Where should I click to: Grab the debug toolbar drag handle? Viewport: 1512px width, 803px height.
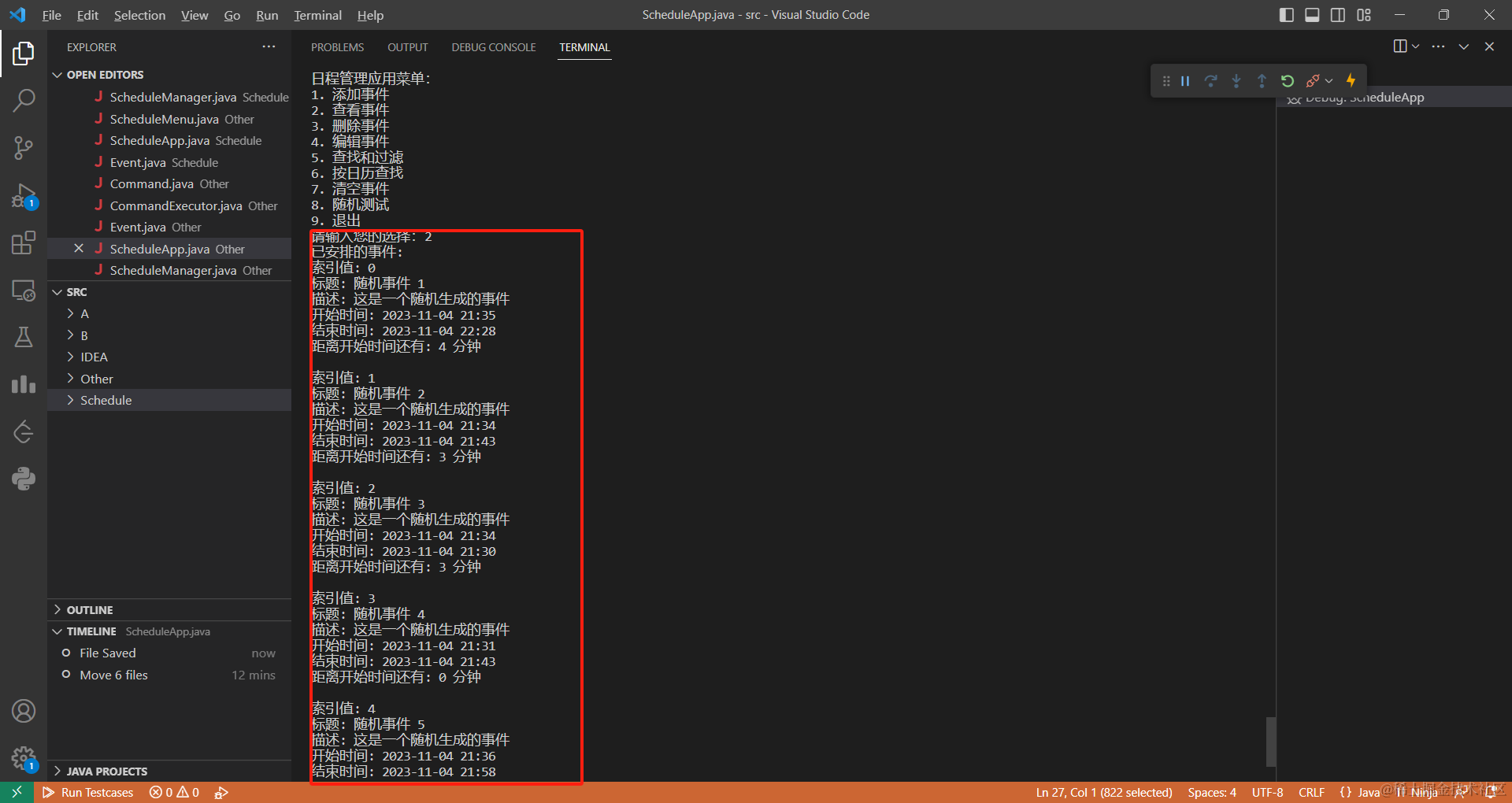pos(1166,80)
